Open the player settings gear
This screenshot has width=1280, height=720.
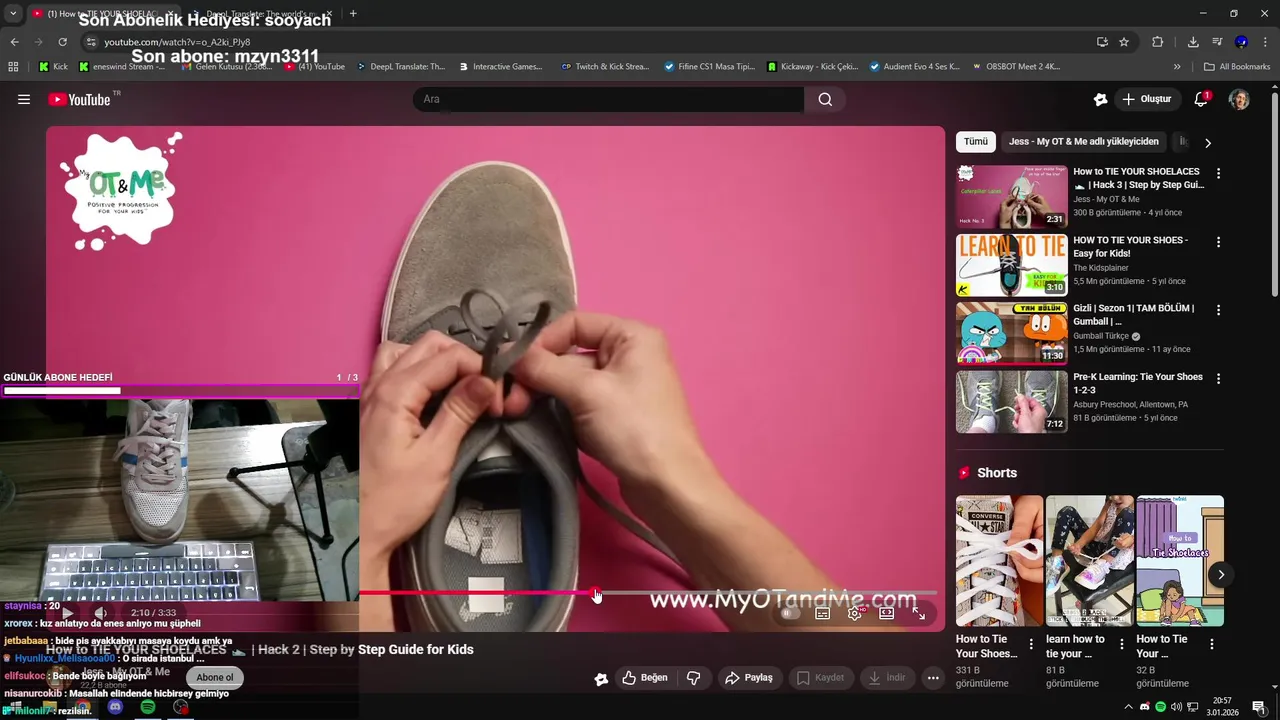click(x=854, y=613)
